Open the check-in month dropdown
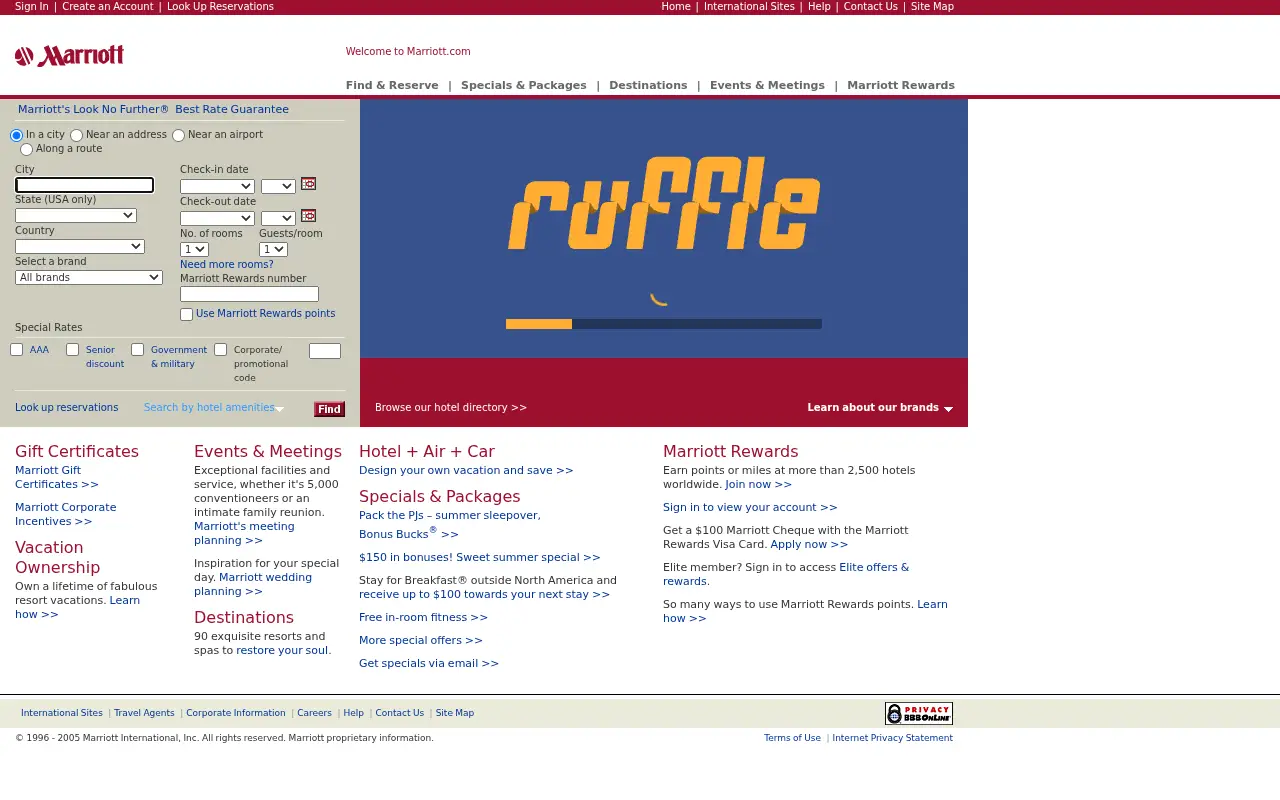 (x=217, y=186)
